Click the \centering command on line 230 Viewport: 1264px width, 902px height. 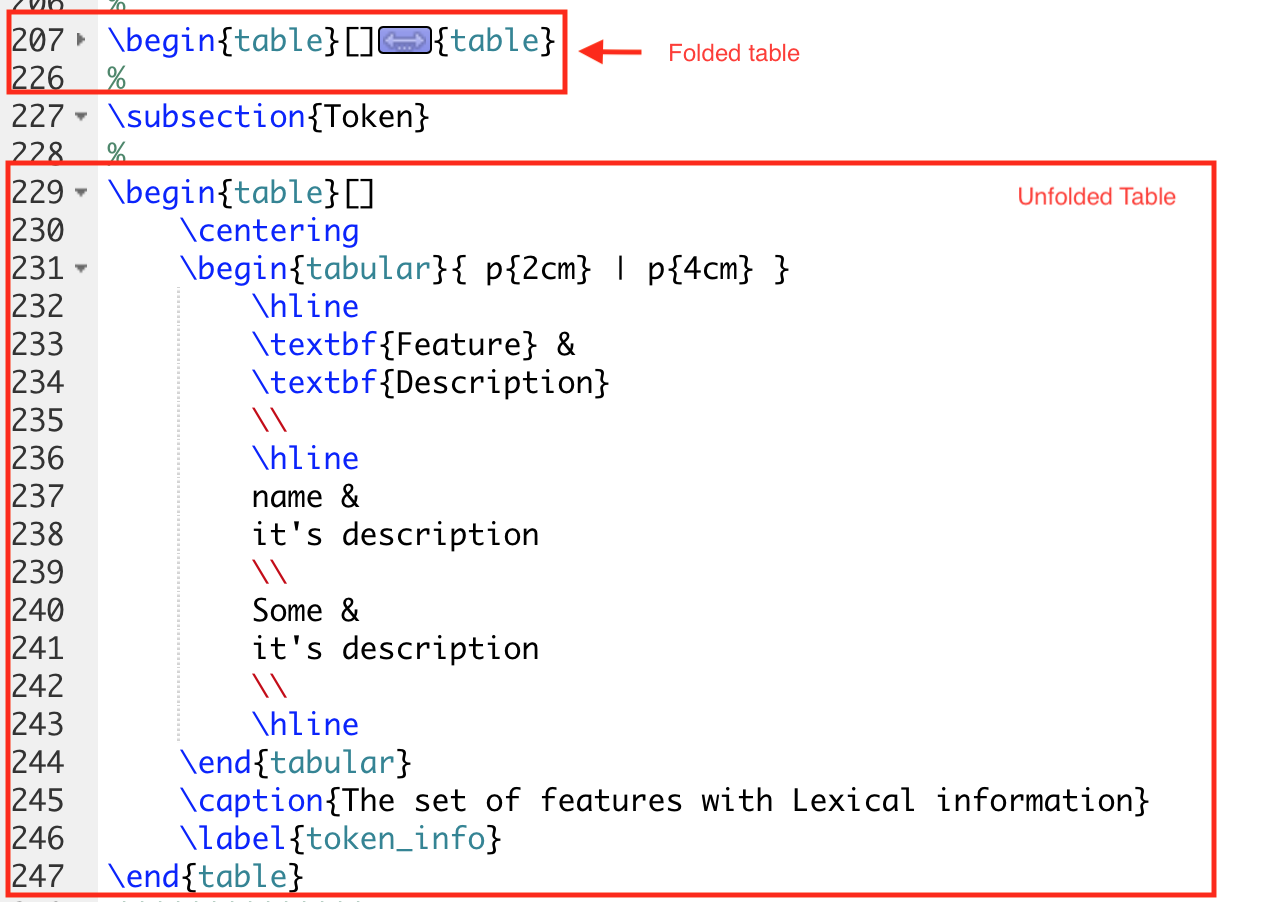[268, 231]
